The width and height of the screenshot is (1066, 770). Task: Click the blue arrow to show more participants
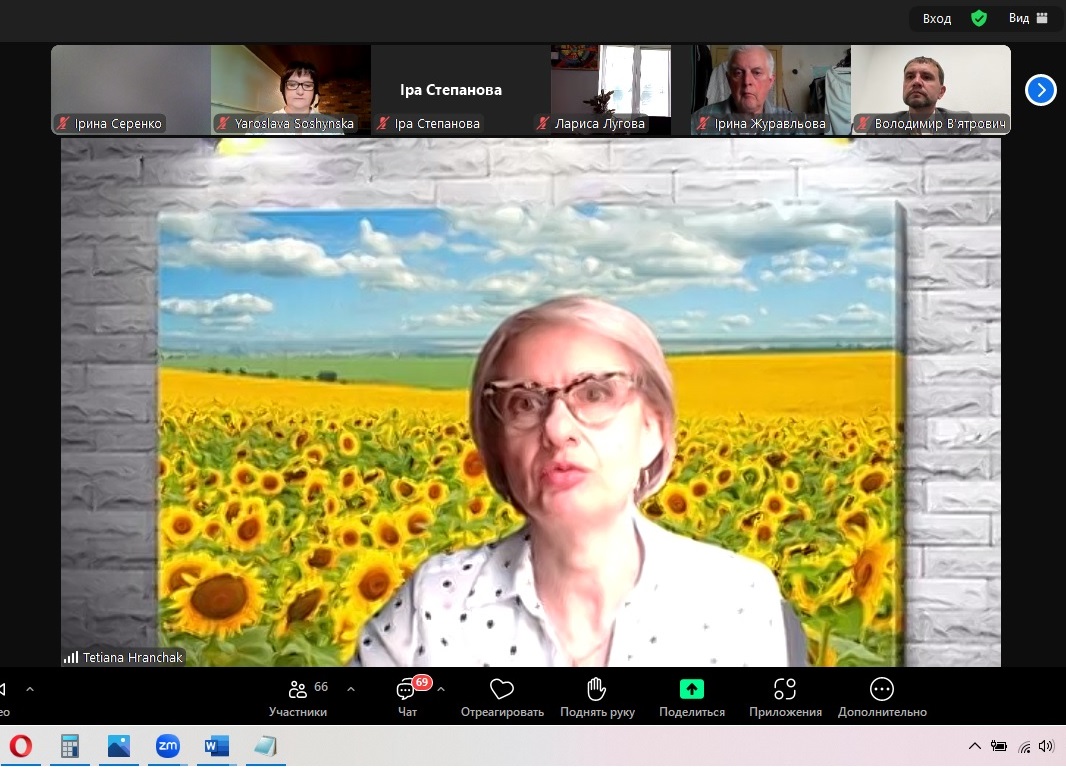pyautogui.click(x=1040, y=90)
